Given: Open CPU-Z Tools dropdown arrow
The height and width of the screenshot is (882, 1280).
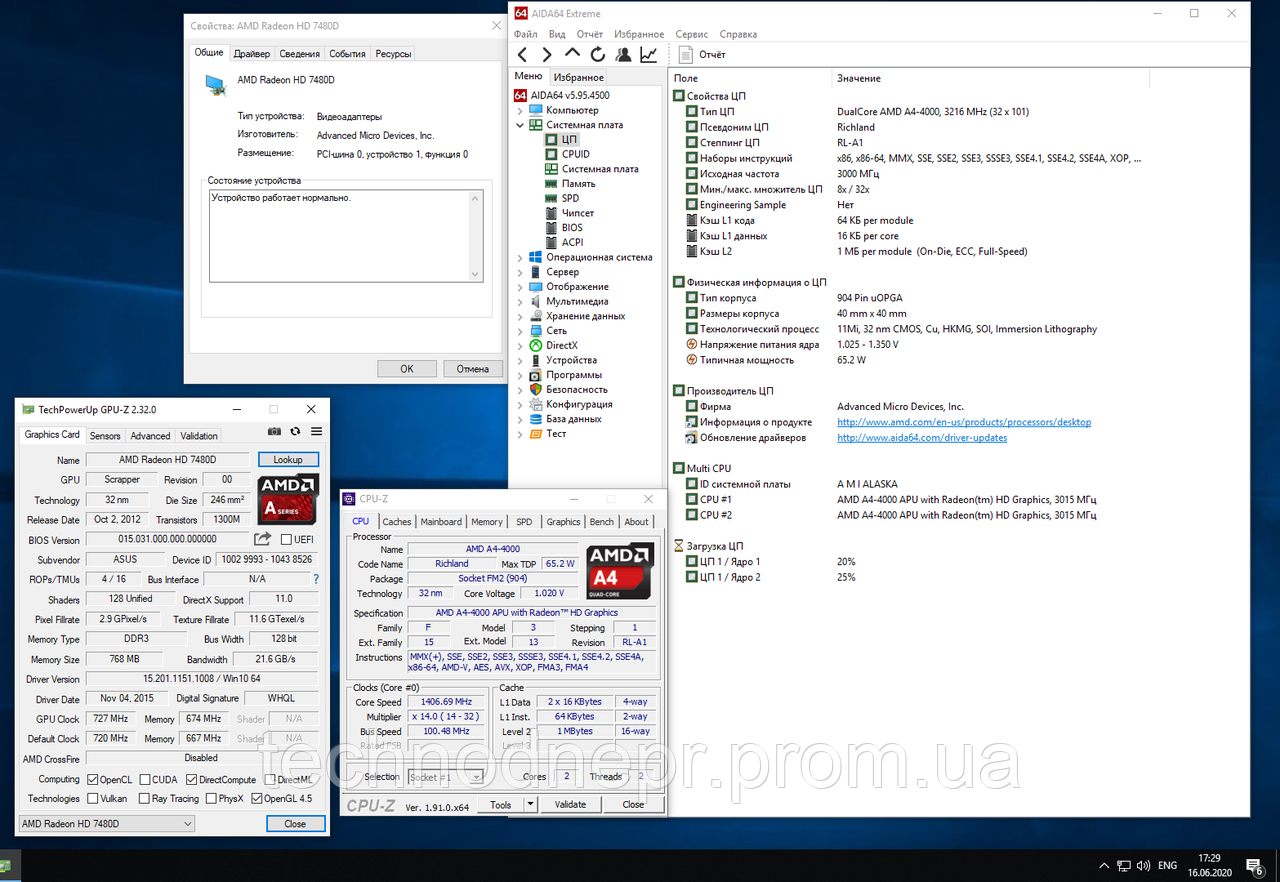Looking at the screenshot, I should [531, 804].
